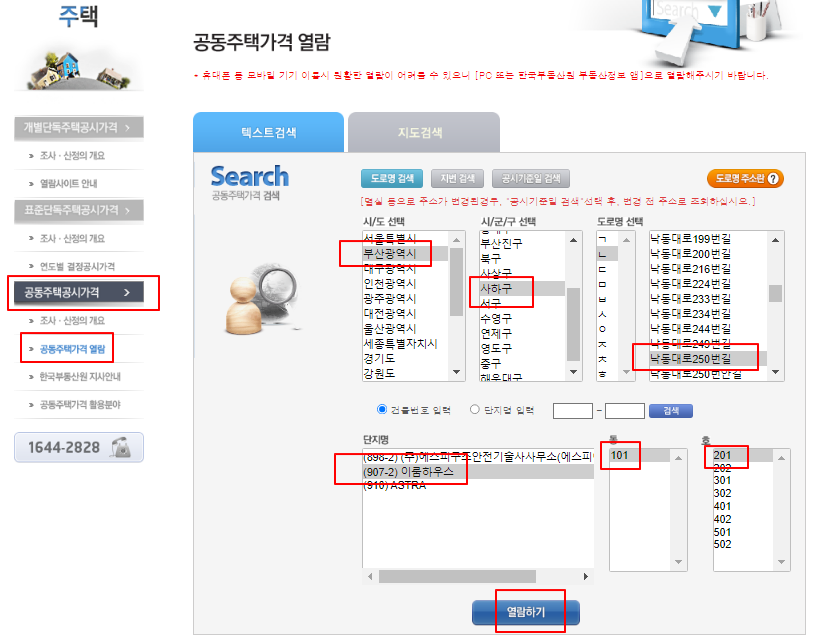Click the 시/군/구 선택 scrollbar thumb
This screenshot has width=815, height=637.
tap(573, 324)
